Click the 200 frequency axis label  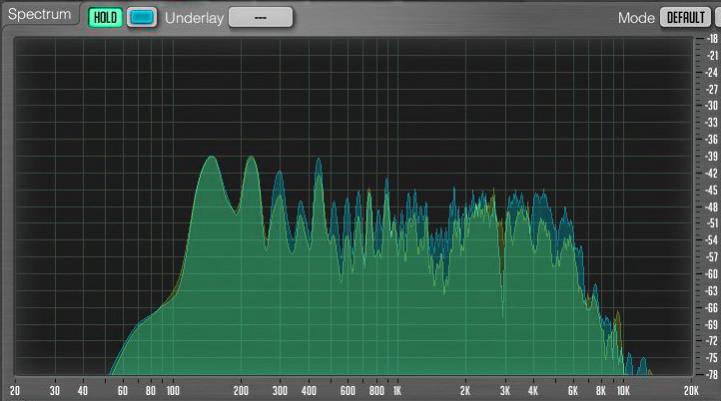(x=241, y=391)
